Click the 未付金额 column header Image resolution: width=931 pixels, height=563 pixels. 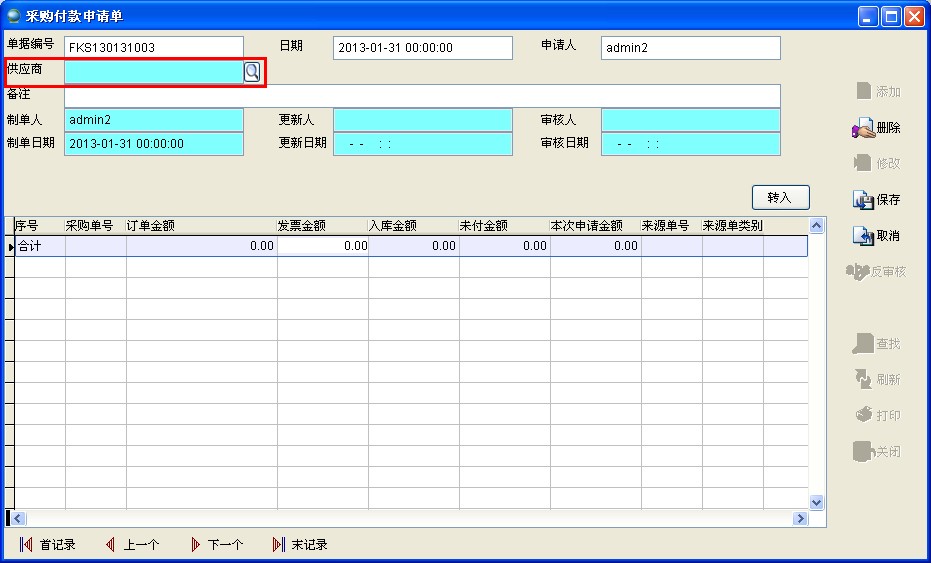[x=505, y=226]
